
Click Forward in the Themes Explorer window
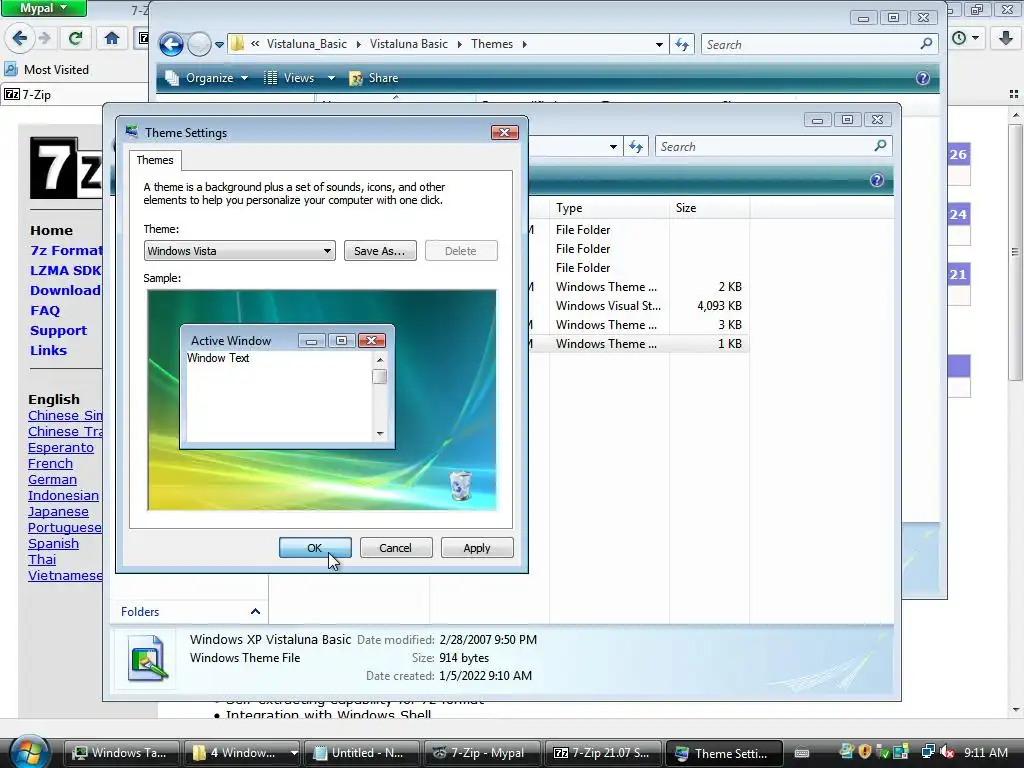199,44
